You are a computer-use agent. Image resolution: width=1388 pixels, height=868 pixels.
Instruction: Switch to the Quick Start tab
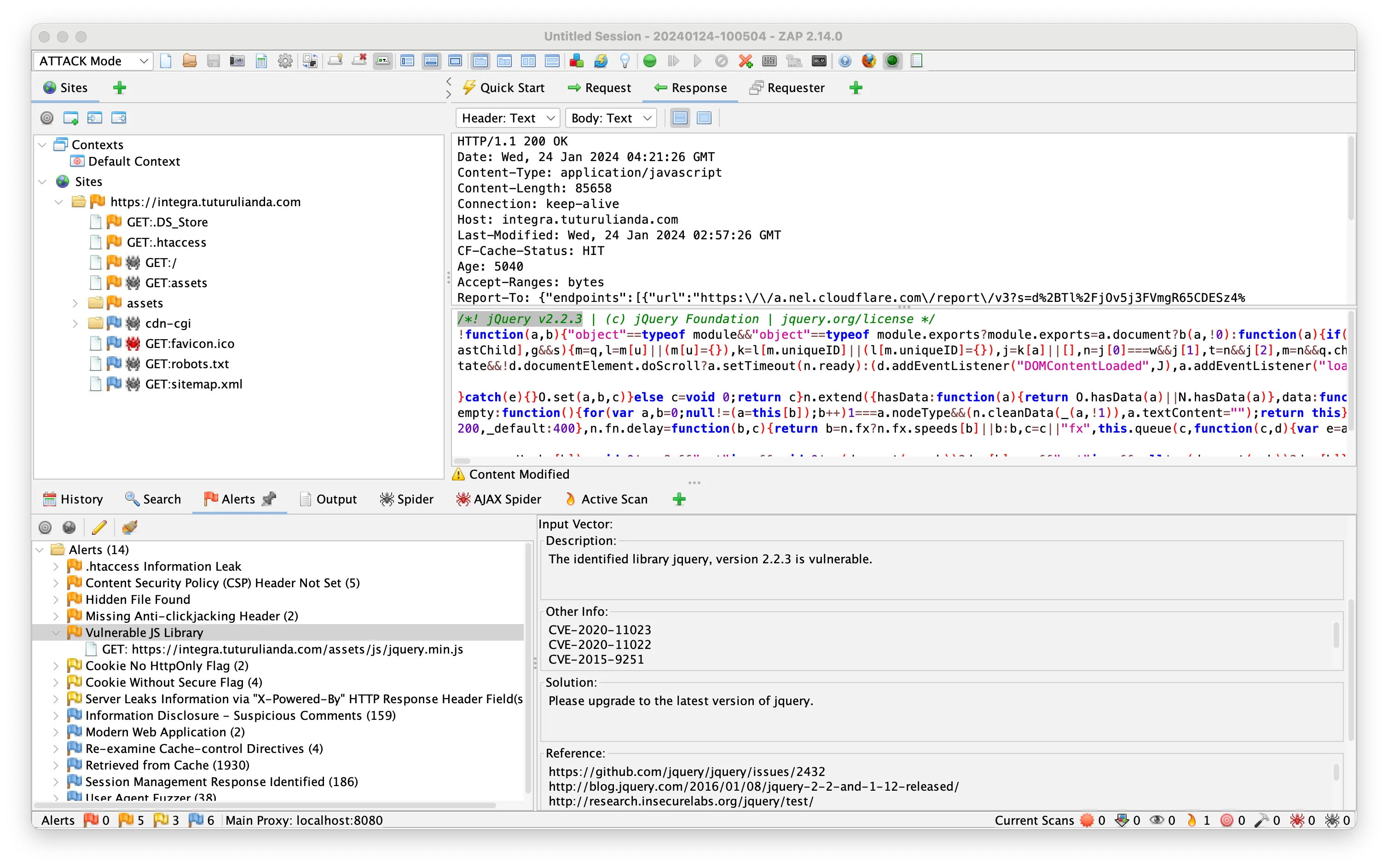(503, 88)
